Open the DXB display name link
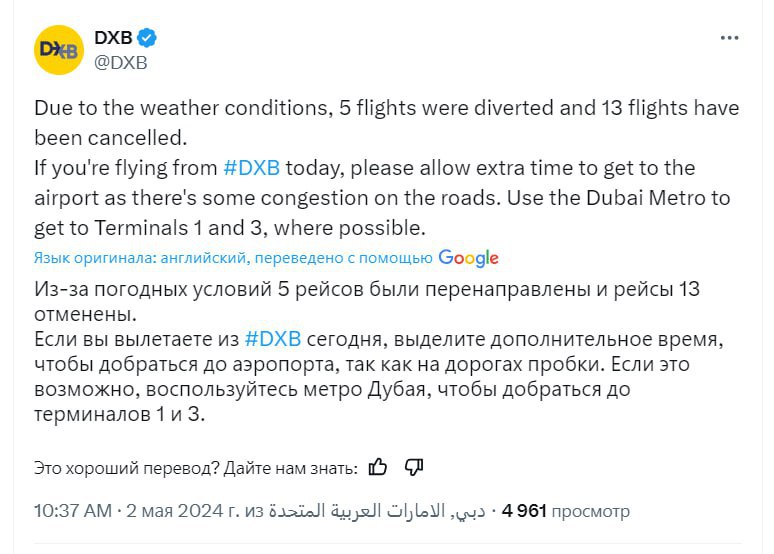This screenshot has width=774, height=554. pos(114,38)
